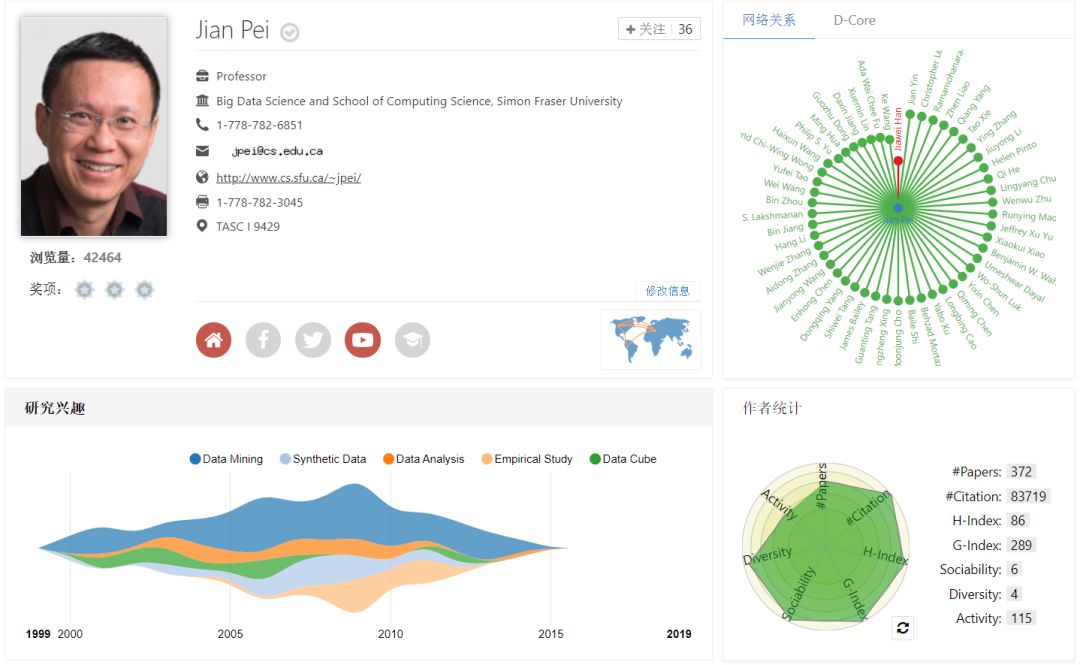Open the Facebook profile icon
This screenshot has height=665, width=1080.
click(263, 340)
